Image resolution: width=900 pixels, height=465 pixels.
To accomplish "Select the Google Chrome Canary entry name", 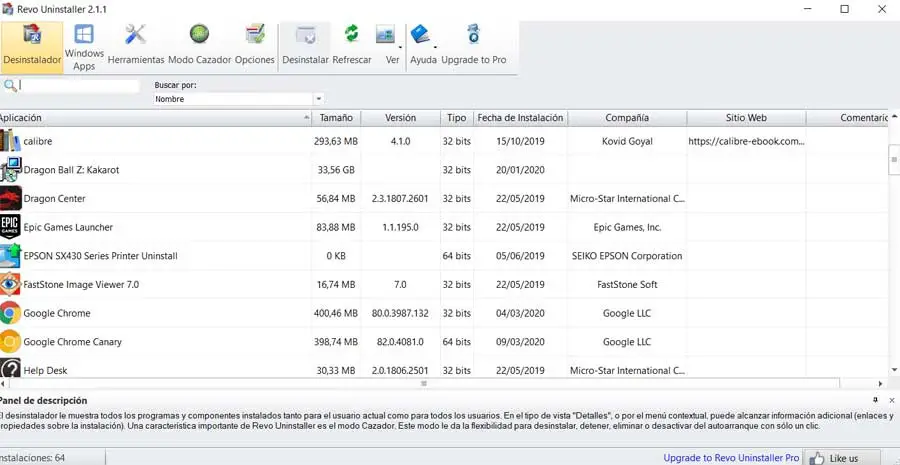I will (x=72, y=342).
